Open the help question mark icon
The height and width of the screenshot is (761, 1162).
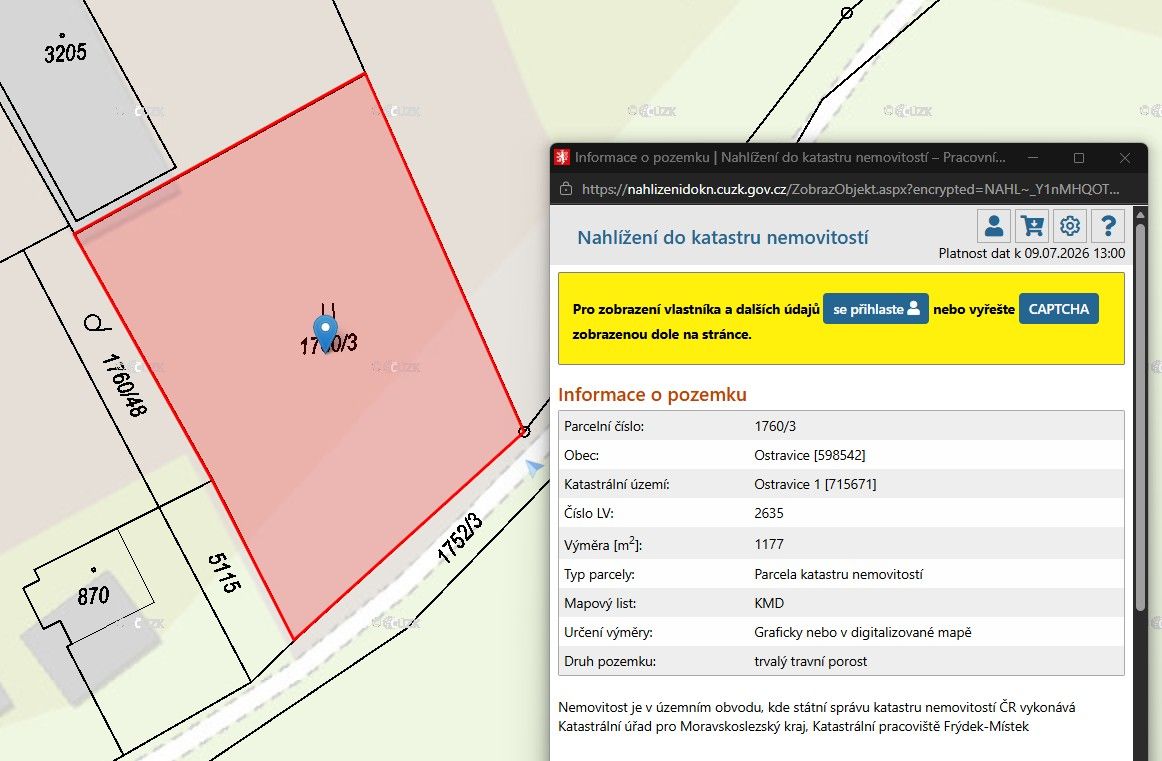point(1108,226)
